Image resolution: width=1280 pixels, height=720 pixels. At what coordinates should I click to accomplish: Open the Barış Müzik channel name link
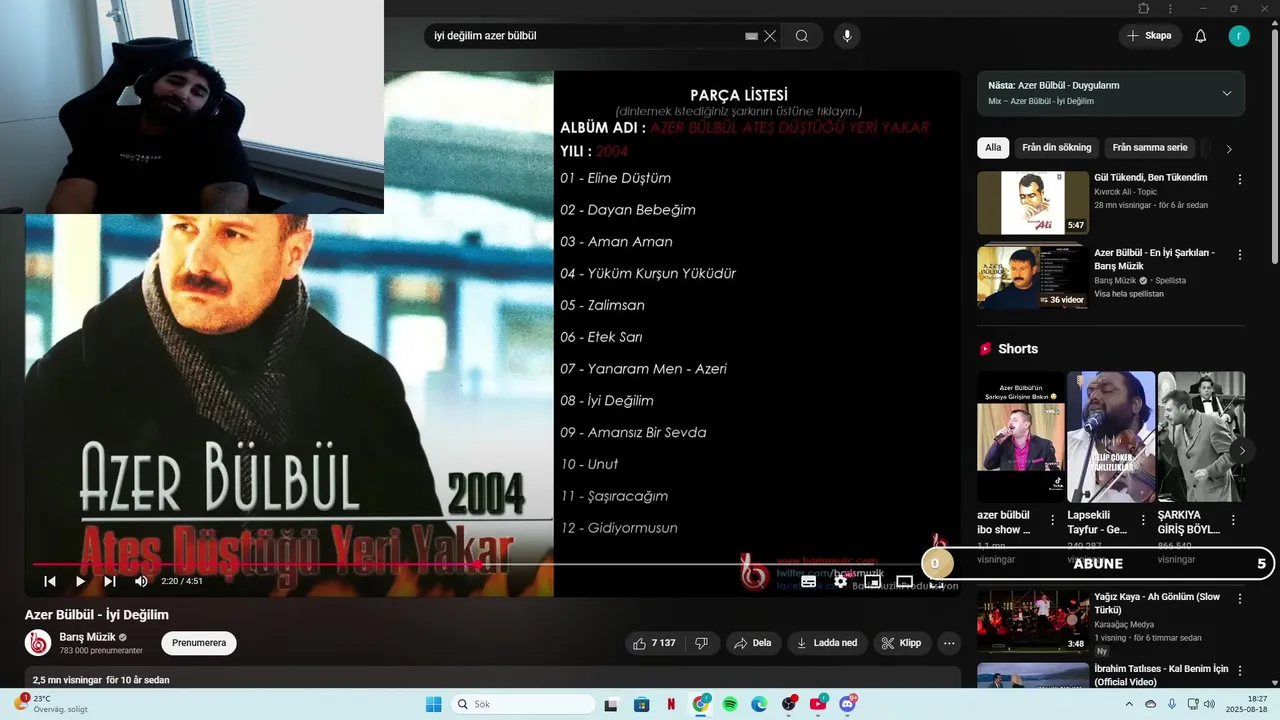click(87, 637)
